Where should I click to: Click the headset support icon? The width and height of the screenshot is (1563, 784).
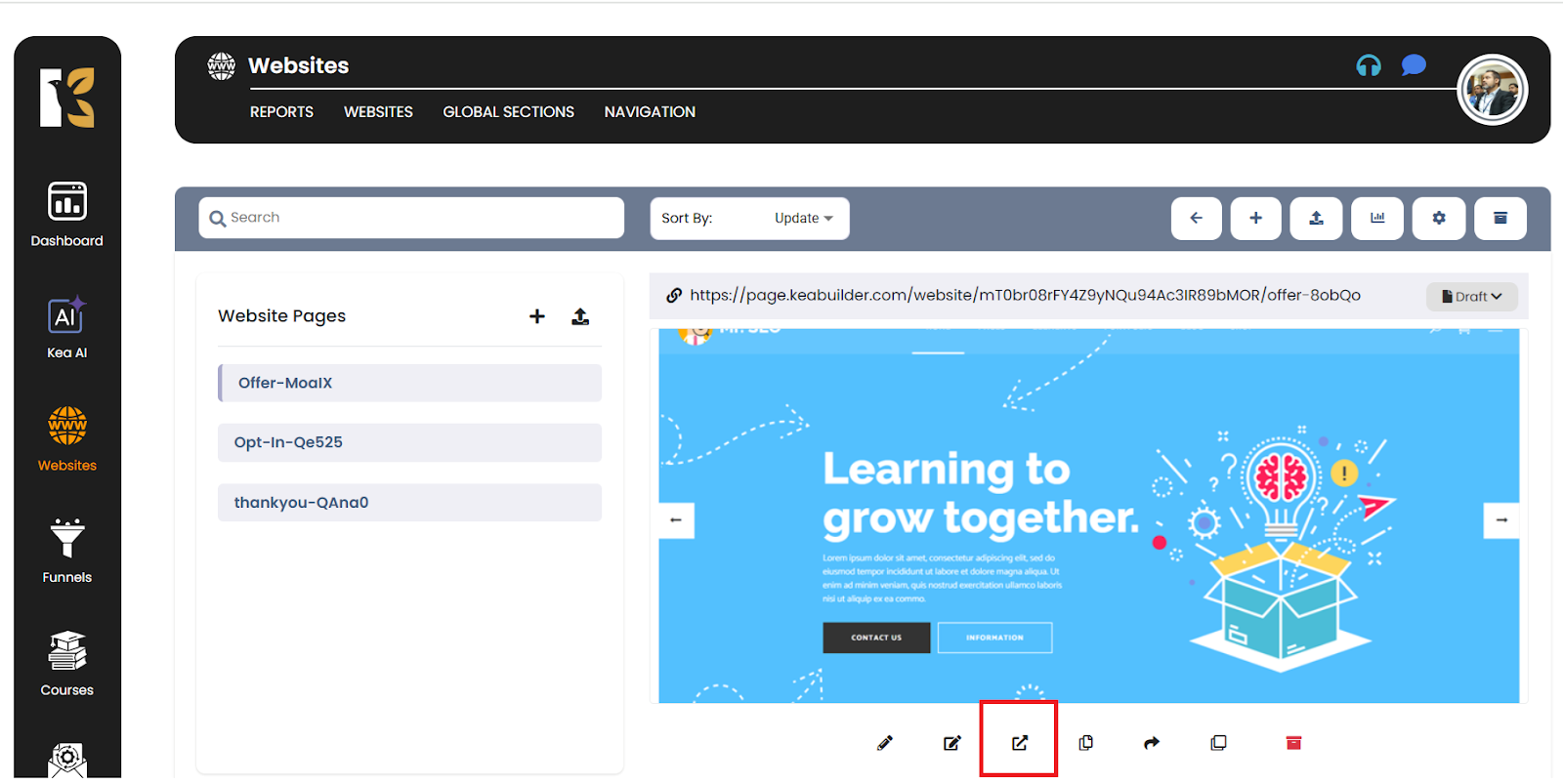click(x=1369, y=65)
